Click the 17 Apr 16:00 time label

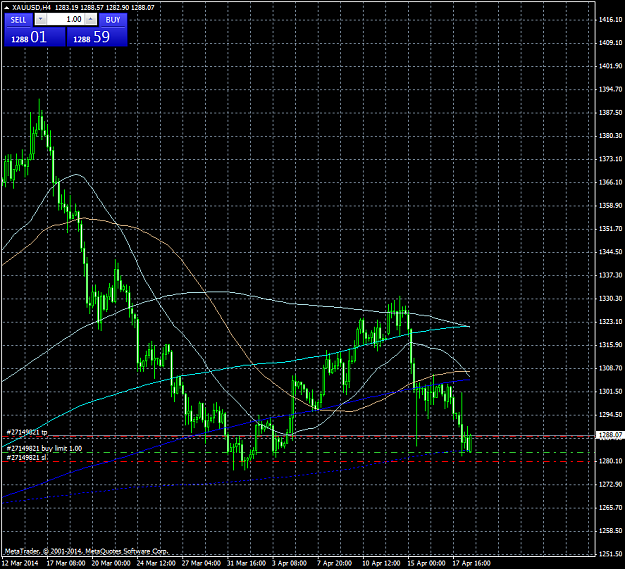point(471,563)
